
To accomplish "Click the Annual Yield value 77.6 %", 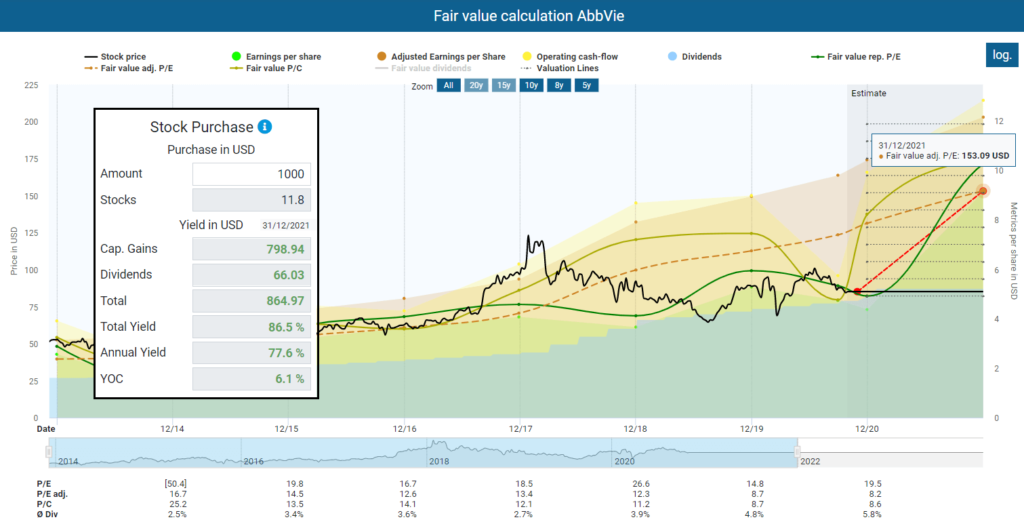I will click(x=251, y=353).
